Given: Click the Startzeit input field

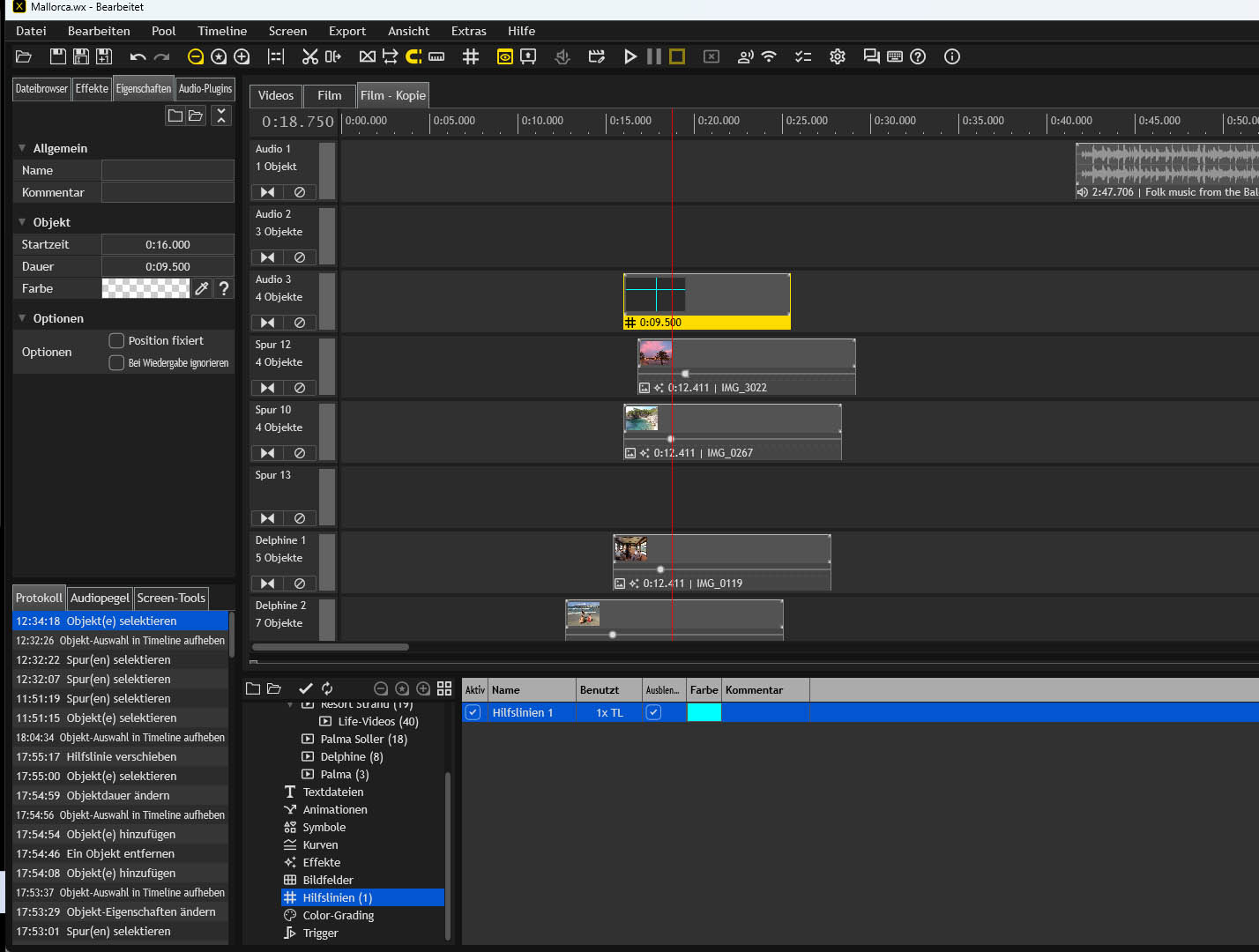Looking at the screenshot, I should (x=168, y=244).
